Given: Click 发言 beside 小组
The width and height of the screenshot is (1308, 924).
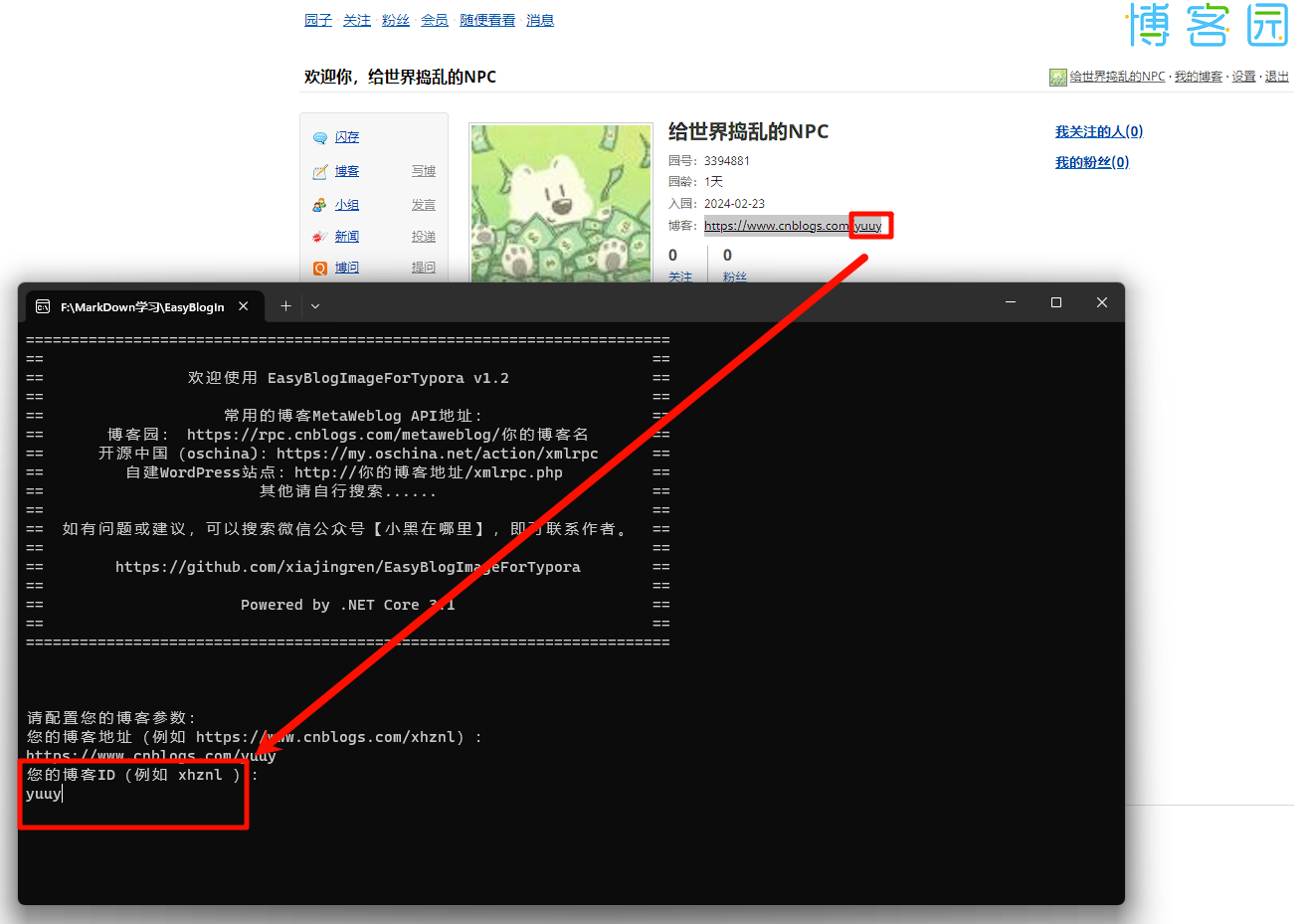Looking at the screenshot, I should [424, 205].
